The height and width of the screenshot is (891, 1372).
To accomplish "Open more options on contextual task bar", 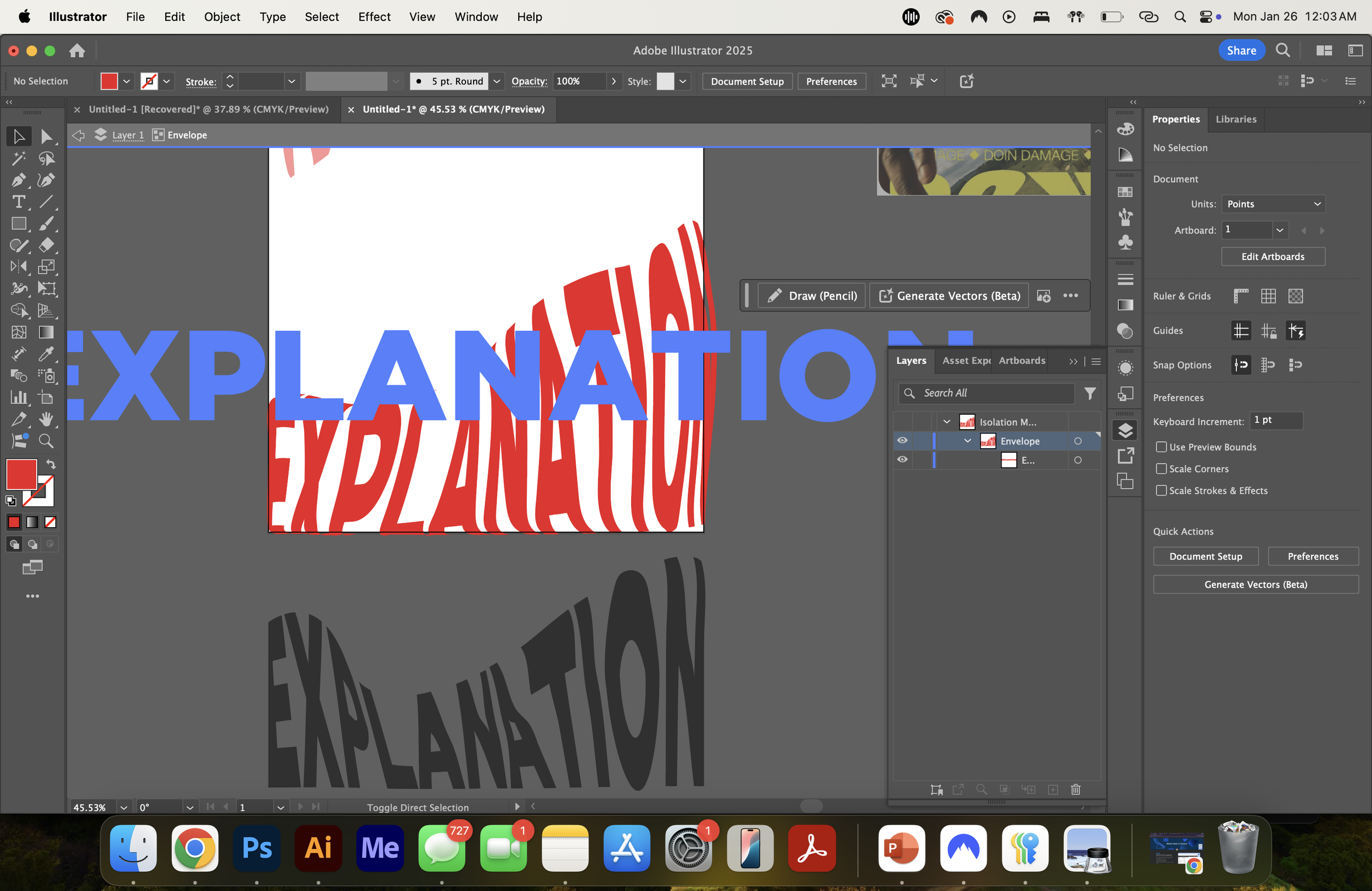I will [1071, 296].
